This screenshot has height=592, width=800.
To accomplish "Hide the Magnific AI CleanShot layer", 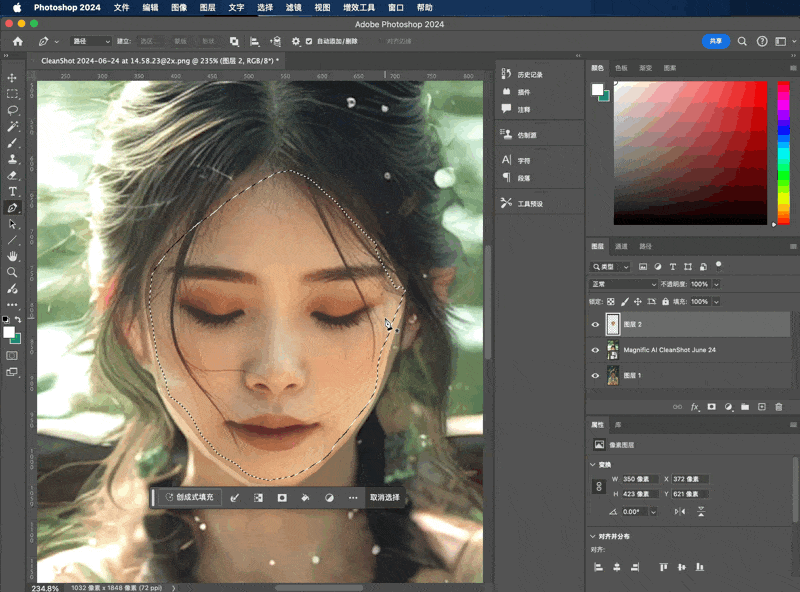I will tap(595, 350).
